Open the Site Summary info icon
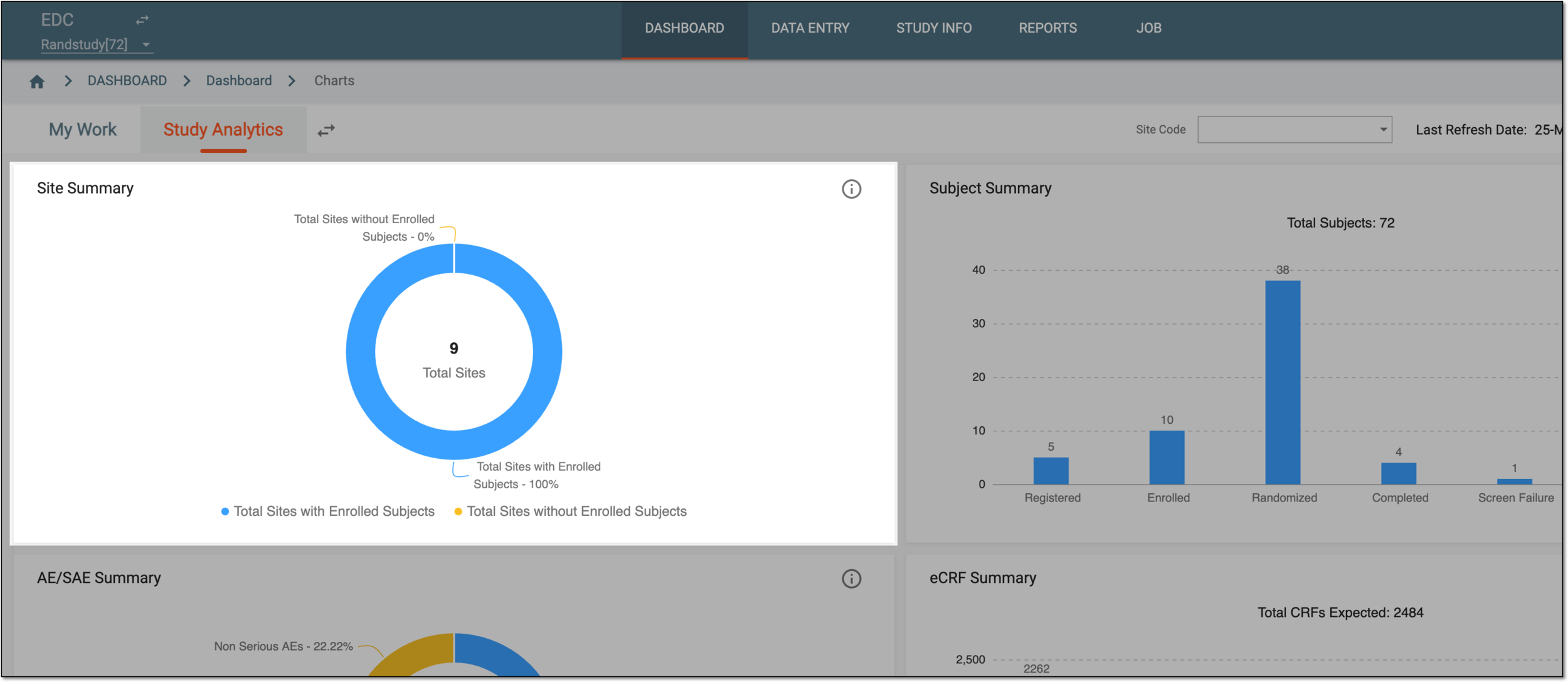Screen dimensions: 1568x682 click(x=851, y=189)
